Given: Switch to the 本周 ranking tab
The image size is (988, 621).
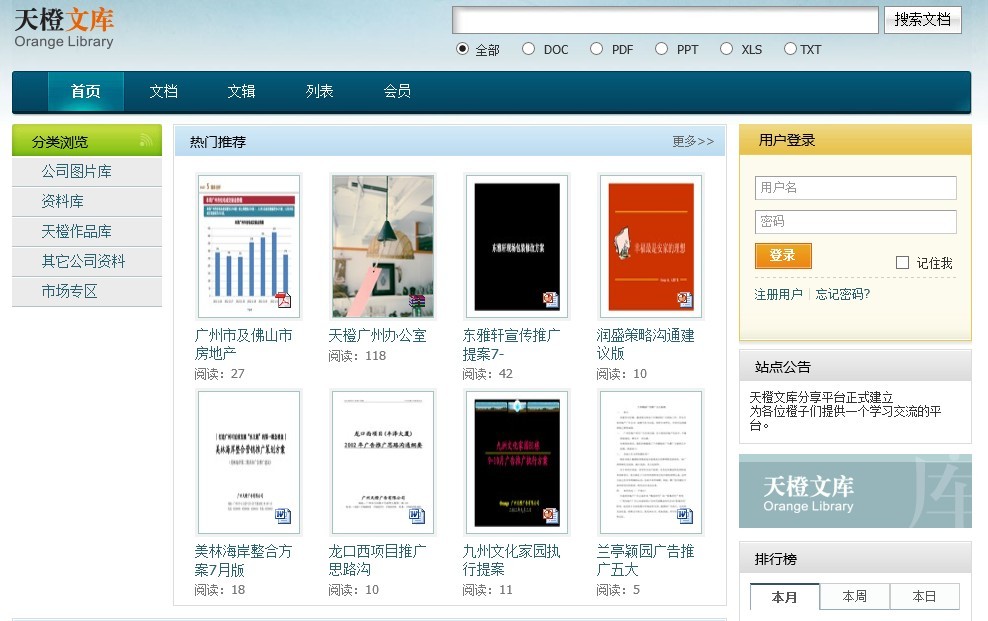Looking at the screenshot, I should (x=854, y=597).
